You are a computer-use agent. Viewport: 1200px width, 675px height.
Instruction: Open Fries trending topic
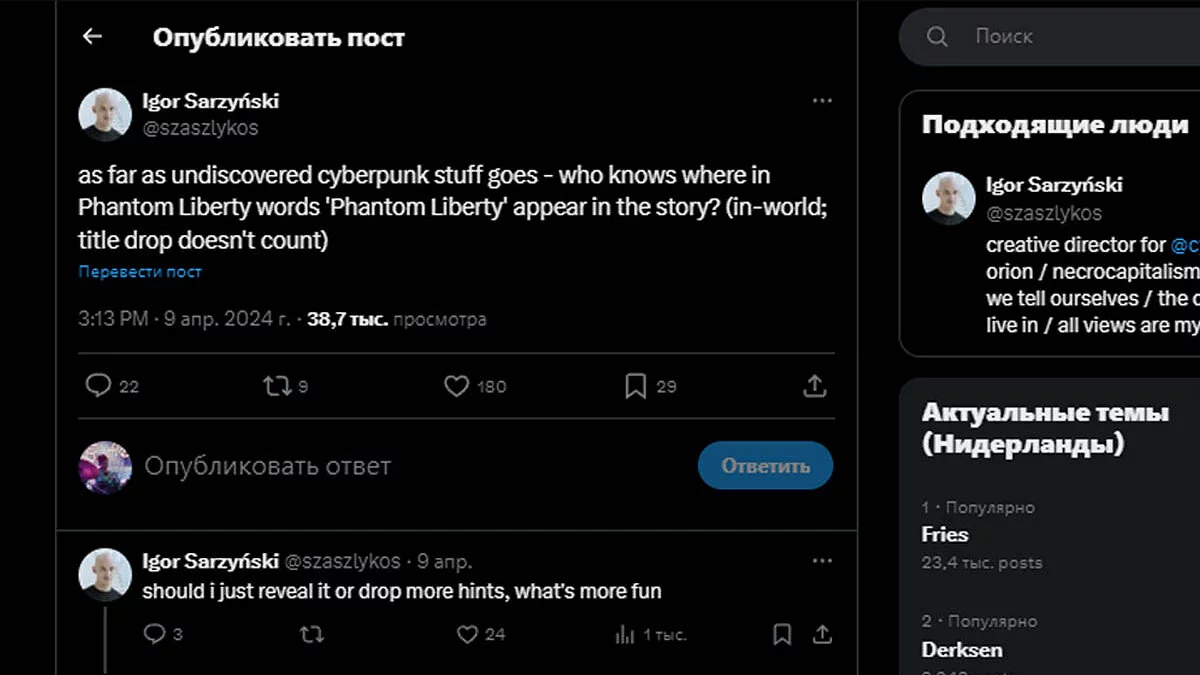point(945,534)
